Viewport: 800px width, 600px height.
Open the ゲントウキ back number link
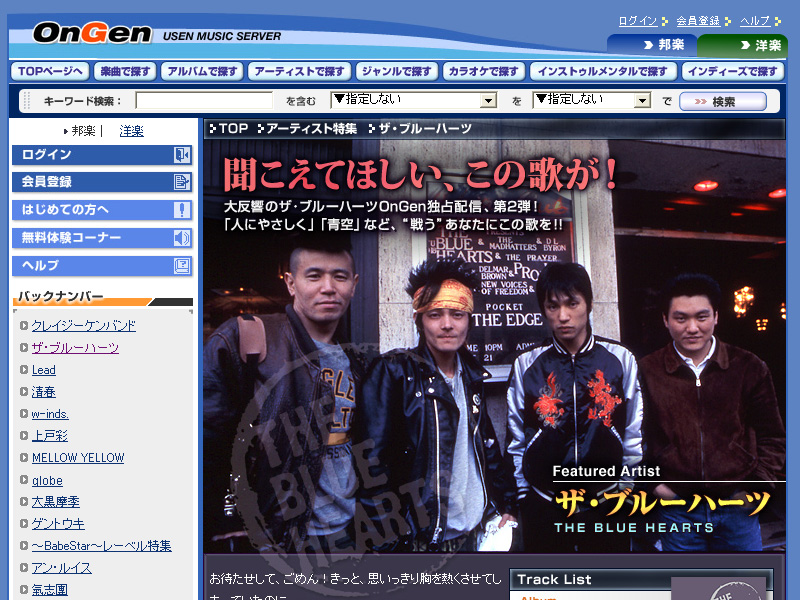(x=58, y=523)
